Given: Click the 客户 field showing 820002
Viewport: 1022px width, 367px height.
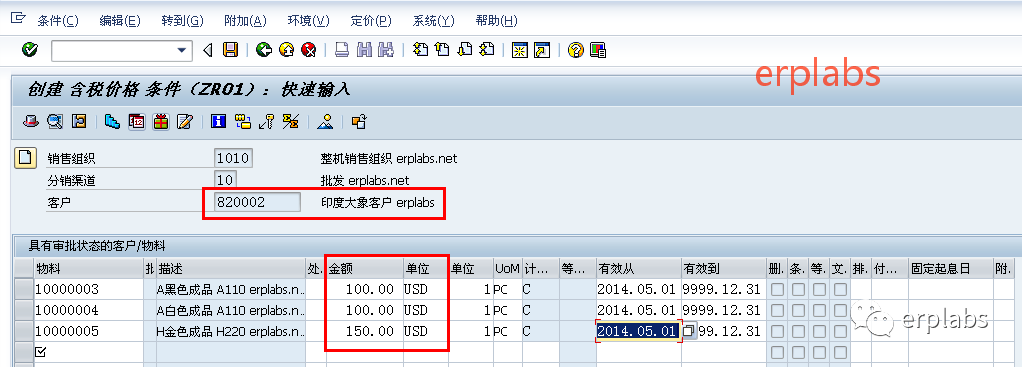Looking at the screenshot, I should click(257, 202).
